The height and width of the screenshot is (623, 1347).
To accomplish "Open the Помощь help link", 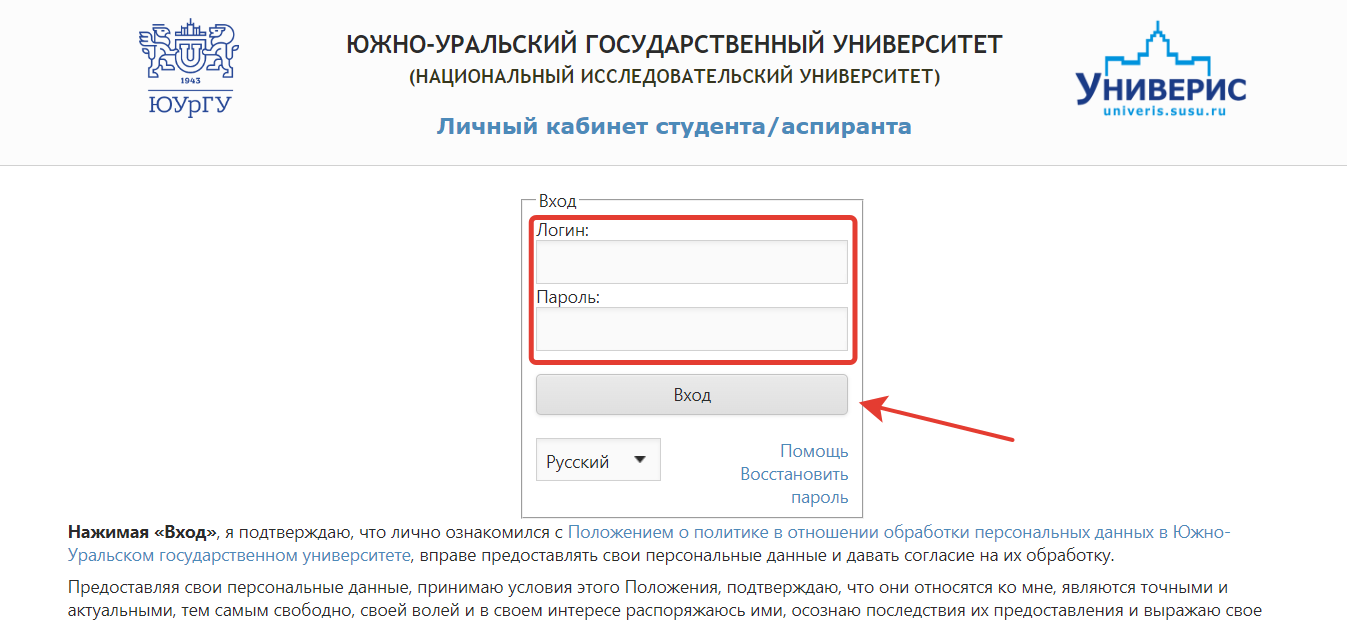I will click(x=813, y=451).
